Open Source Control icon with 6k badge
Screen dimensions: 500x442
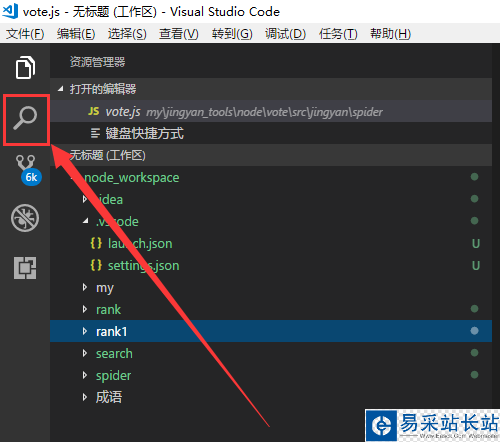(x=28, y=169)
